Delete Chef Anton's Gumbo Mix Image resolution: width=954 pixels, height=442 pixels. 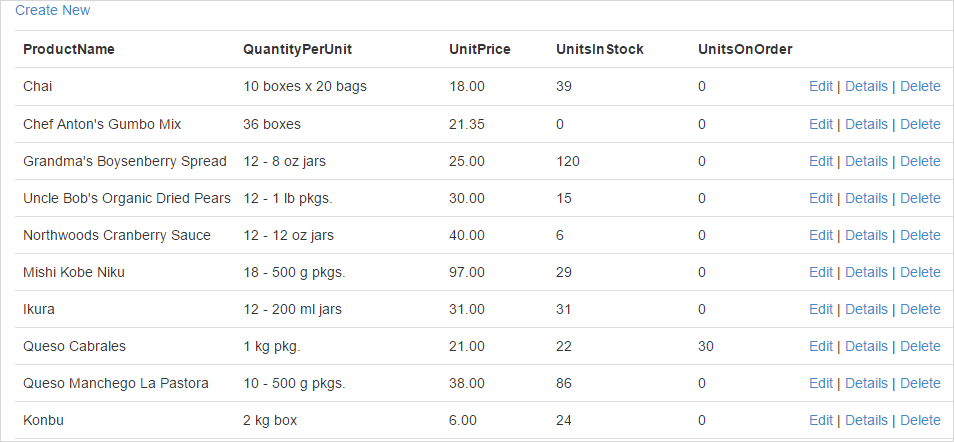[920, 124]
